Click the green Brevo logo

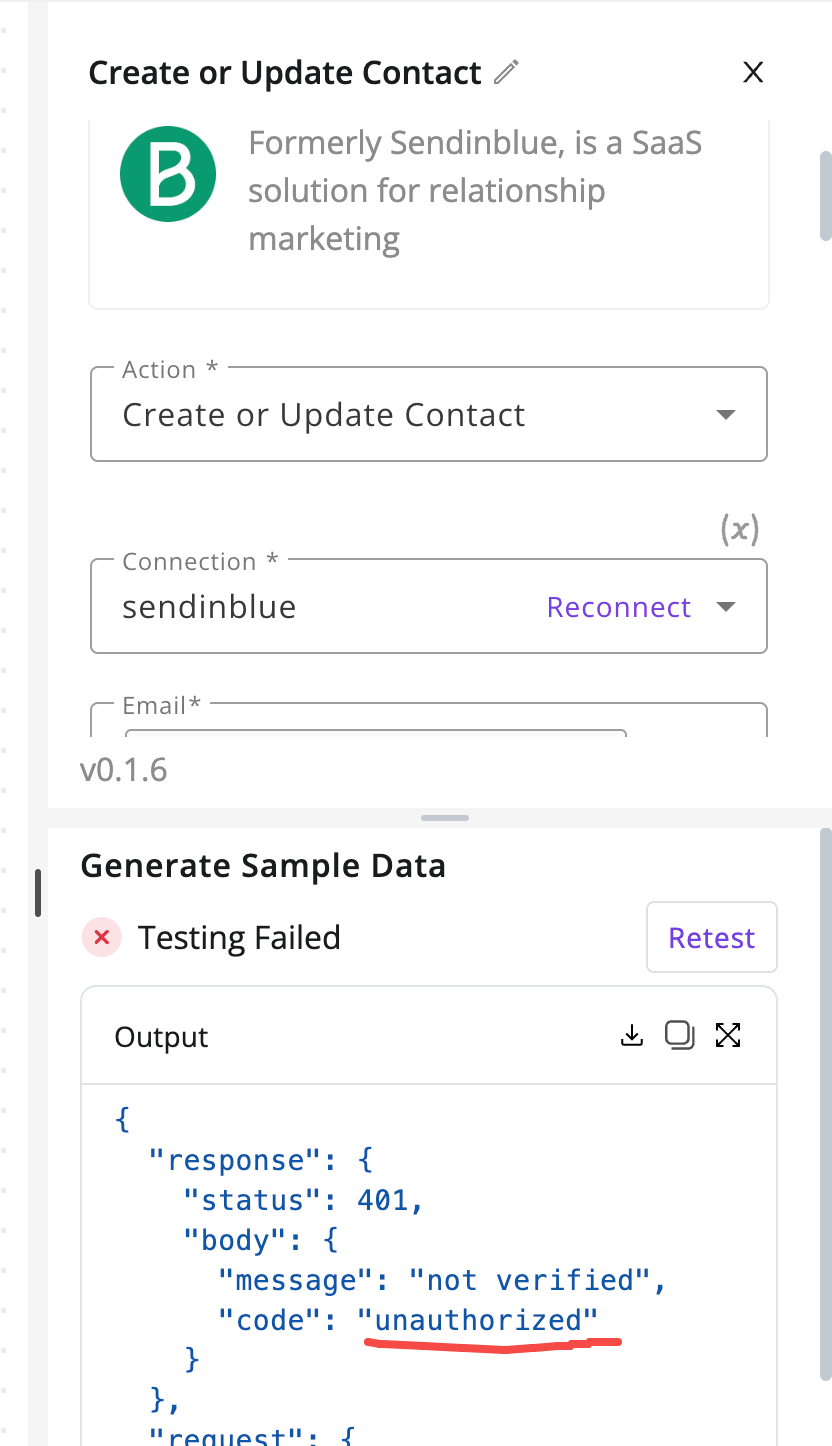168,174
